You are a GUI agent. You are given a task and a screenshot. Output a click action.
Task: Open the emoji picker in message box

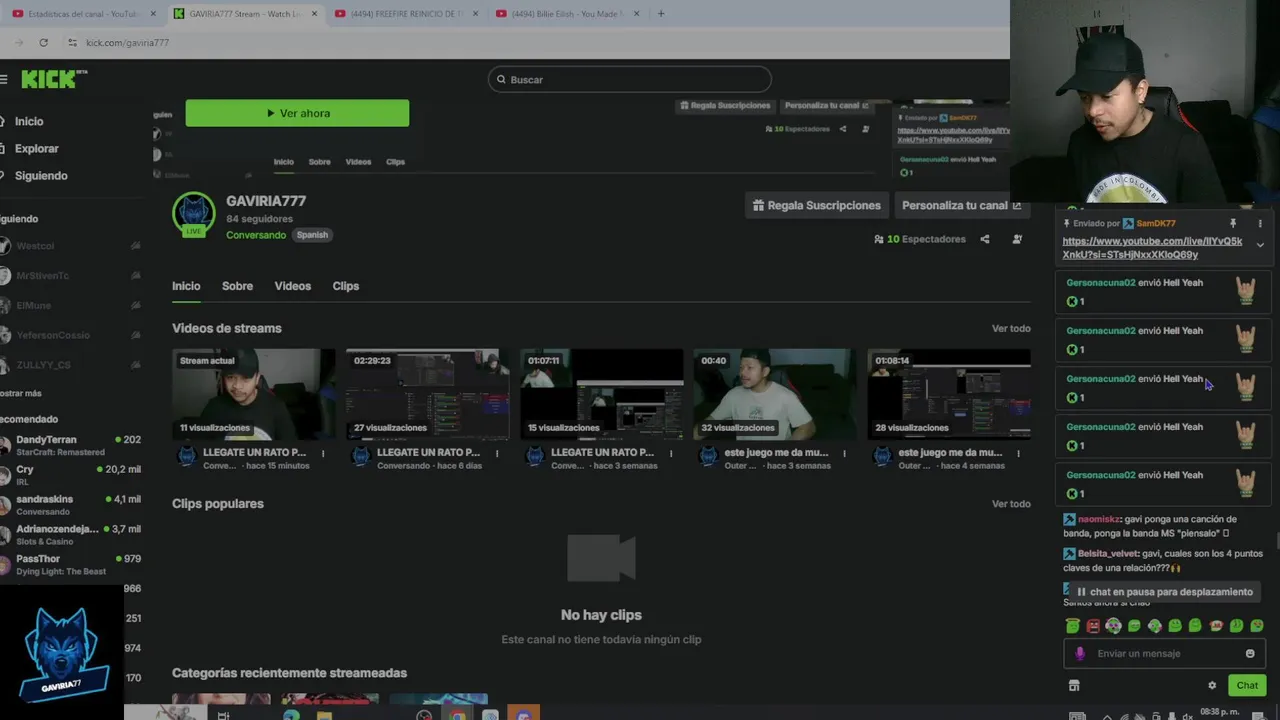click(x=1250, y=653)
